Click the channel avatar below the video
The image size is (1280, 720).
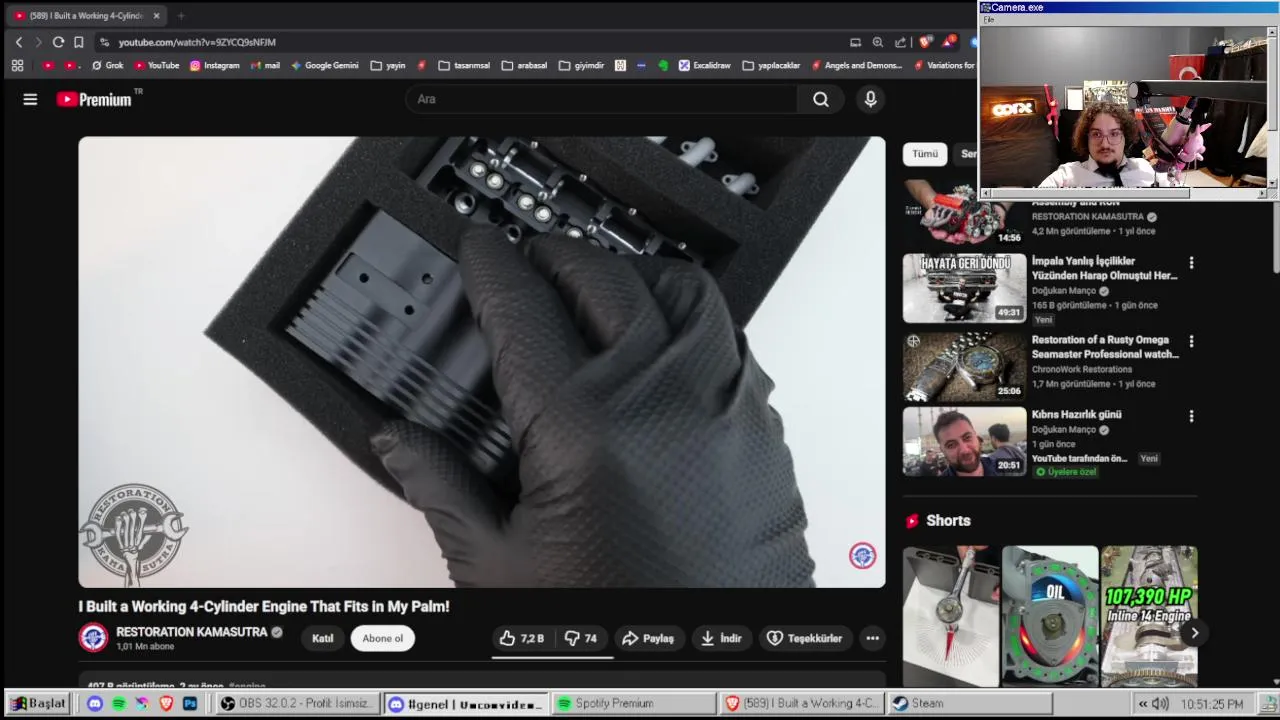pos(94,638)
